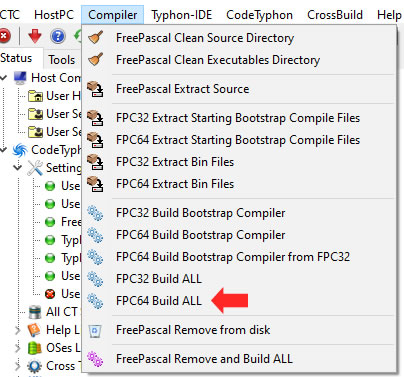404x377 pixels.
Task: Click the Host Computer monitor icon in tree
Action: (20, 78)
